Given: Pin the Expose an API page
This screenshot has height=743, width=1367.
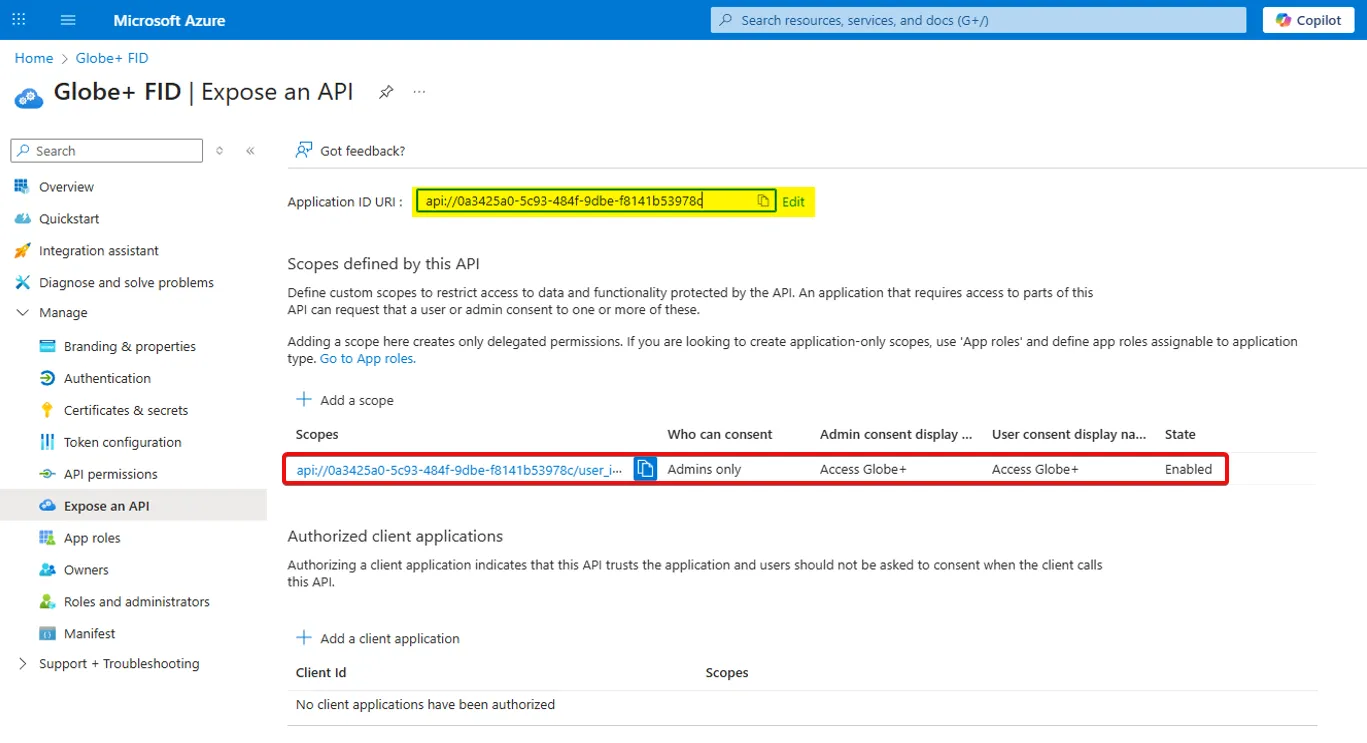Looking at the screenshot, I should click(x=386, y=92).
